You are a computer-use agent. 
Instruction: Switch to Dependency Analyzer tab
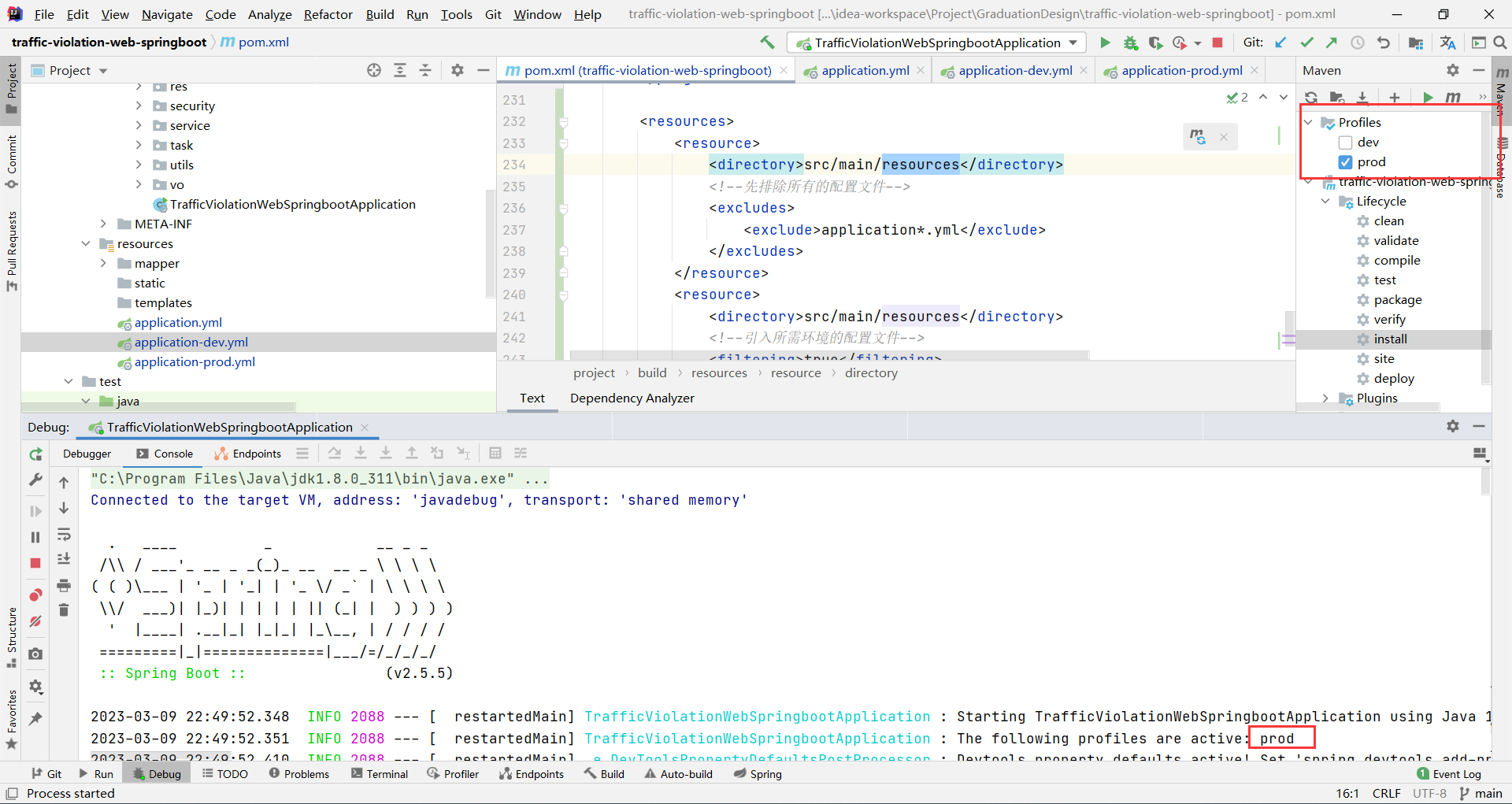632,398
